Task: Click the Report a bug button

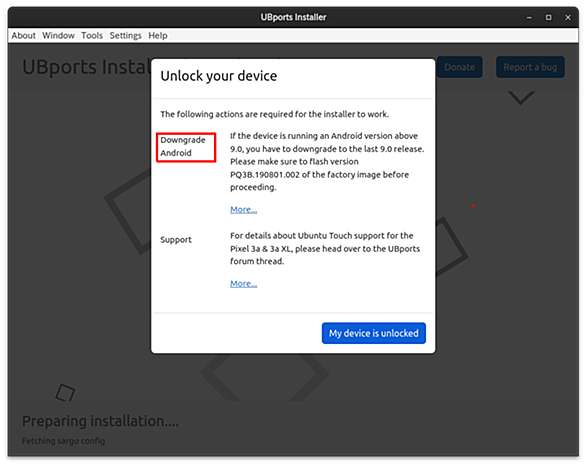Action: [x=530, y=67]
